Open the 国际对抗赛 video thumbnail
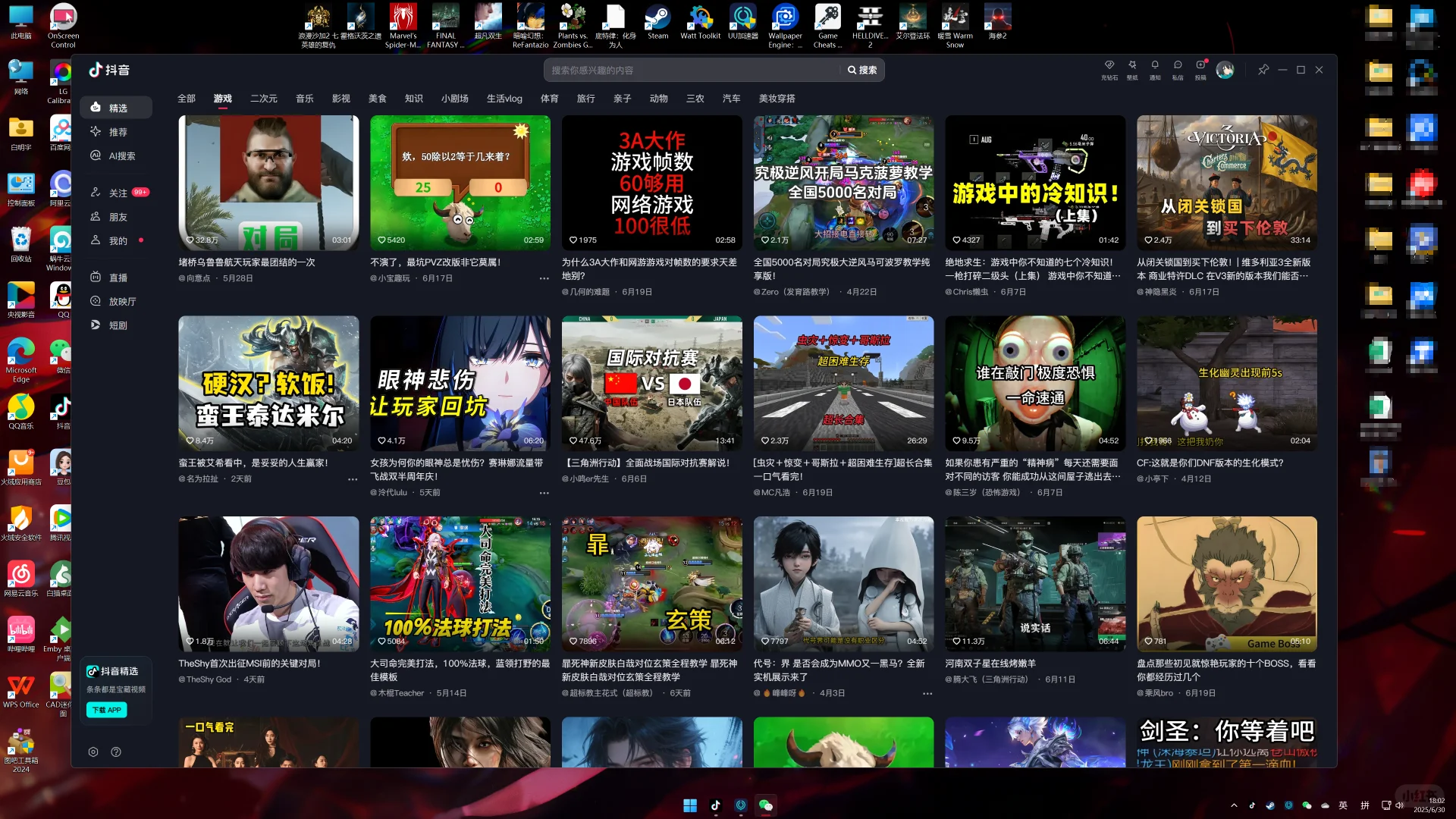 click(x=651, y=383)
